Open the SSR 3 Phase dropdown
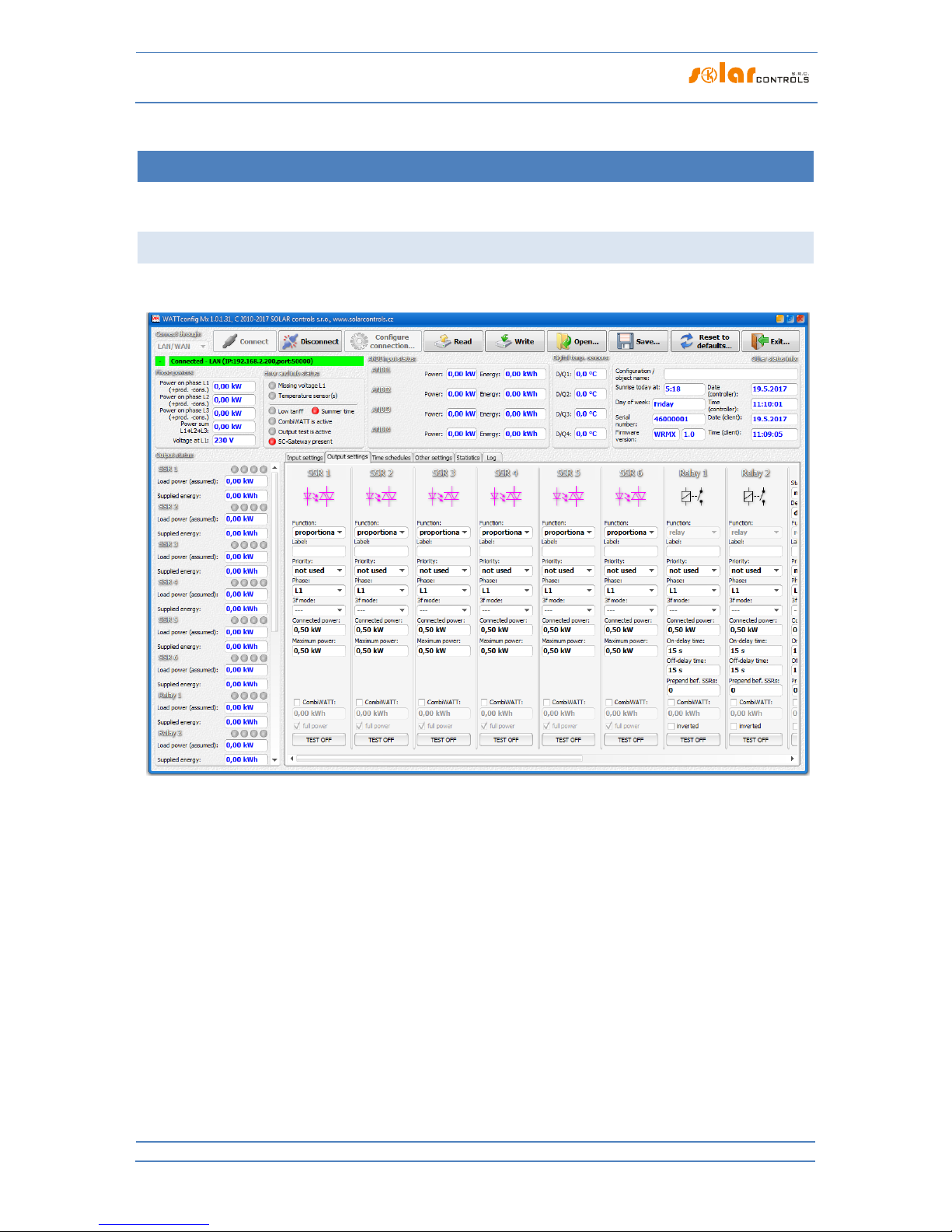Image resolution: width=952 pixels, height=1232 pixels. (444, 591)
